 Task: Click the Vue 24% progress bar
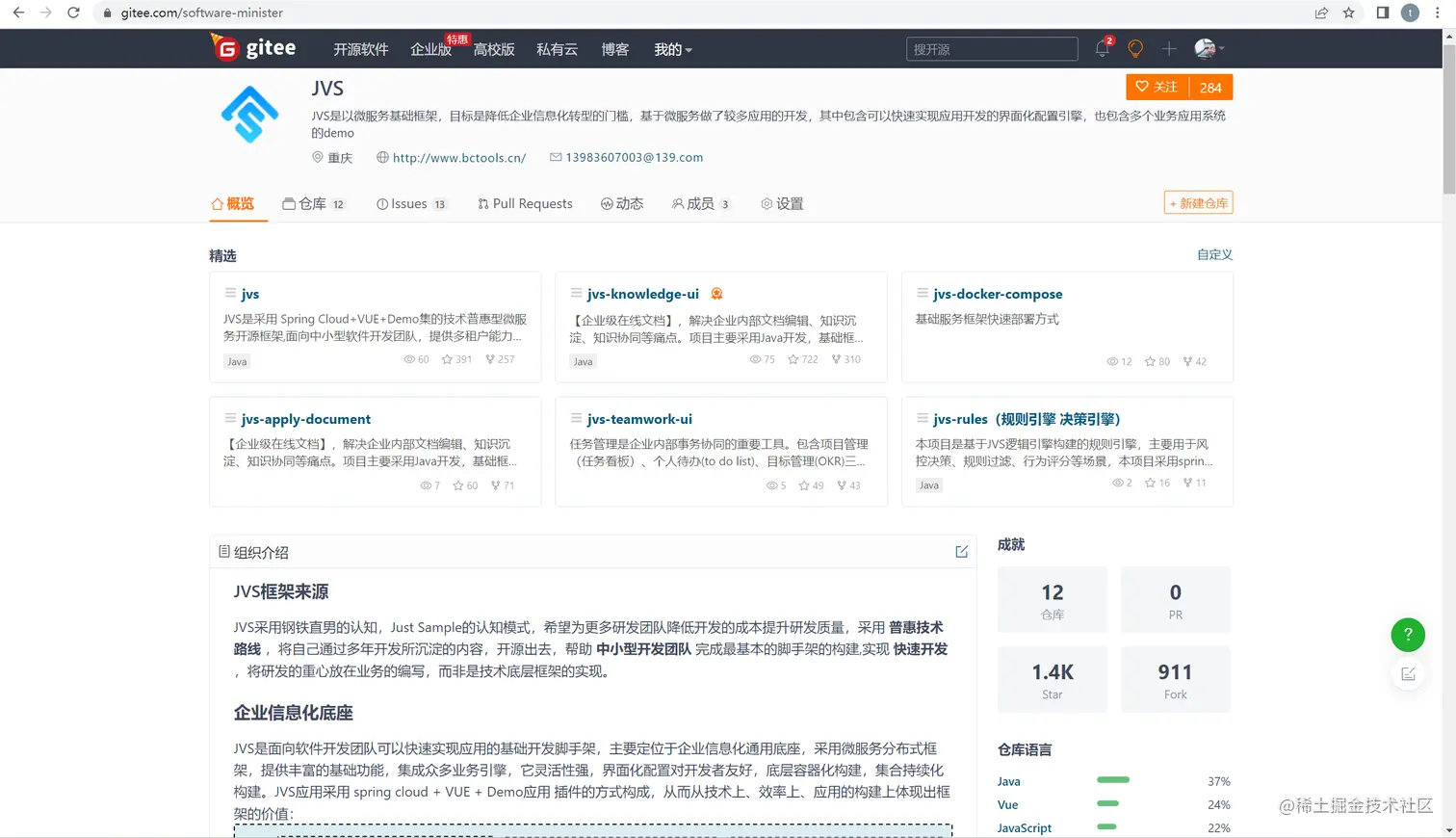pyautogui.click(x=1107, y=802)
